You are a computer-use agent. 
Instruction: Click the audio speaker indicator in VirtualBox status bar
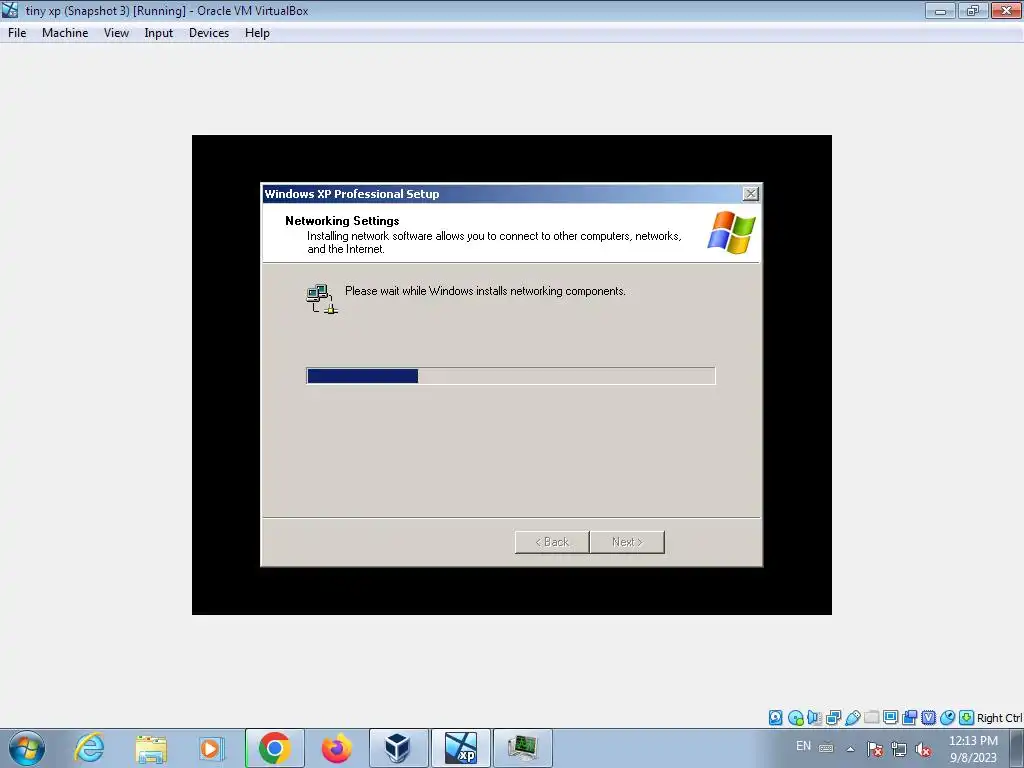(x=814, y=718)
